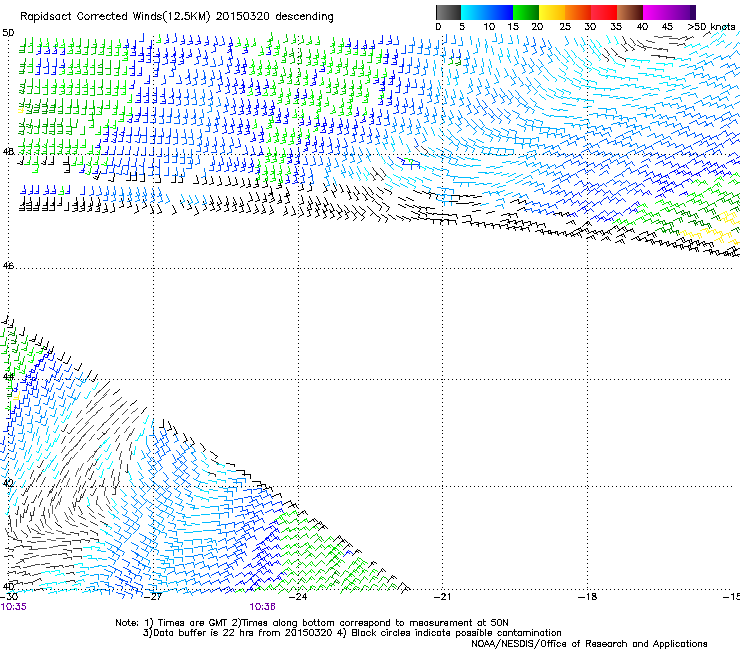Click the latitude label '42'
The image size is (740, 650).
pos(8,483)
